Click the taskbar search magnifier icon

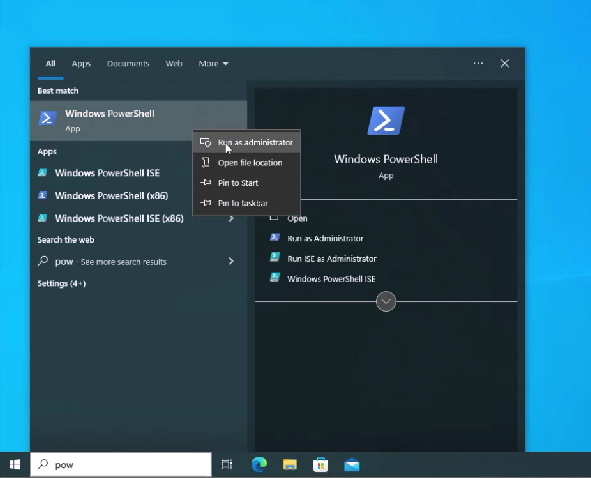pyautogui.click(x=43, y=464)
